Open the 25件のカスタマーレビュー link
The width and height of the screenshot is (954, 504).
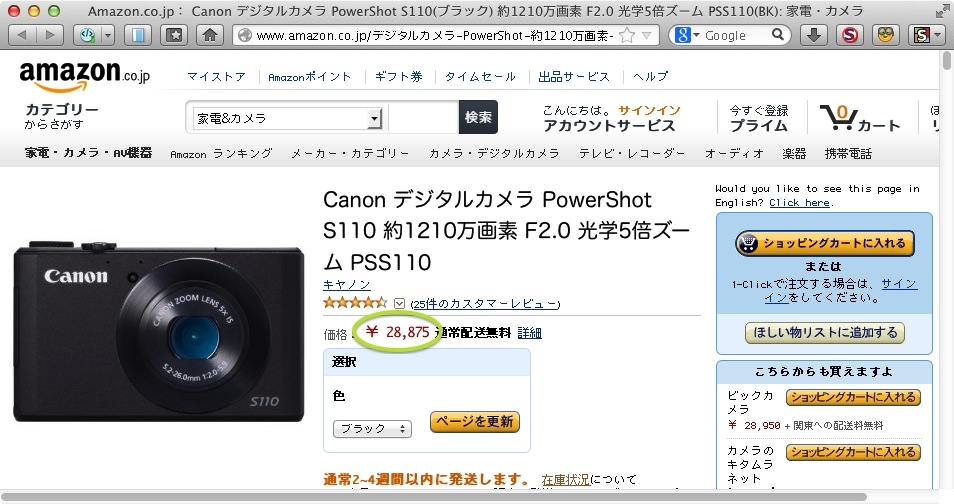point(485,303)
